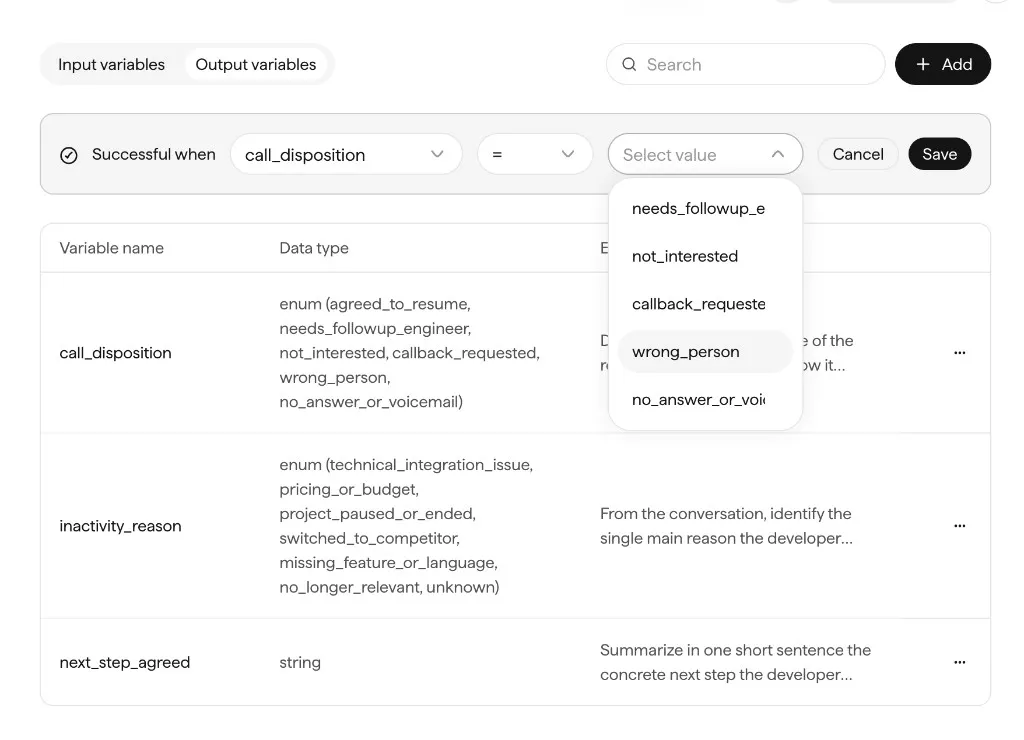
Task: Switch to Input variables tab
Action: coord(112,64)
